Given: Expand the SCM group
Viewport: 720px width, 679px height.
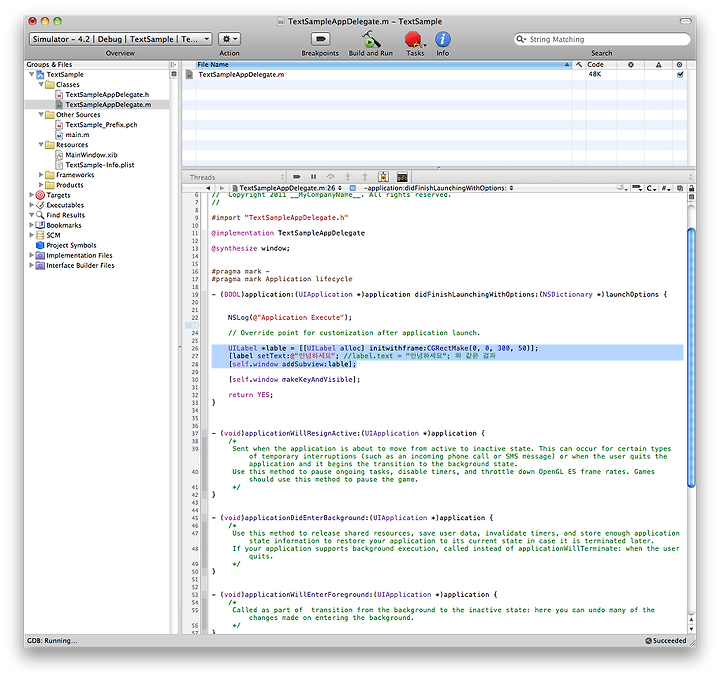Looking at the screenshot, I should point(31,235).
